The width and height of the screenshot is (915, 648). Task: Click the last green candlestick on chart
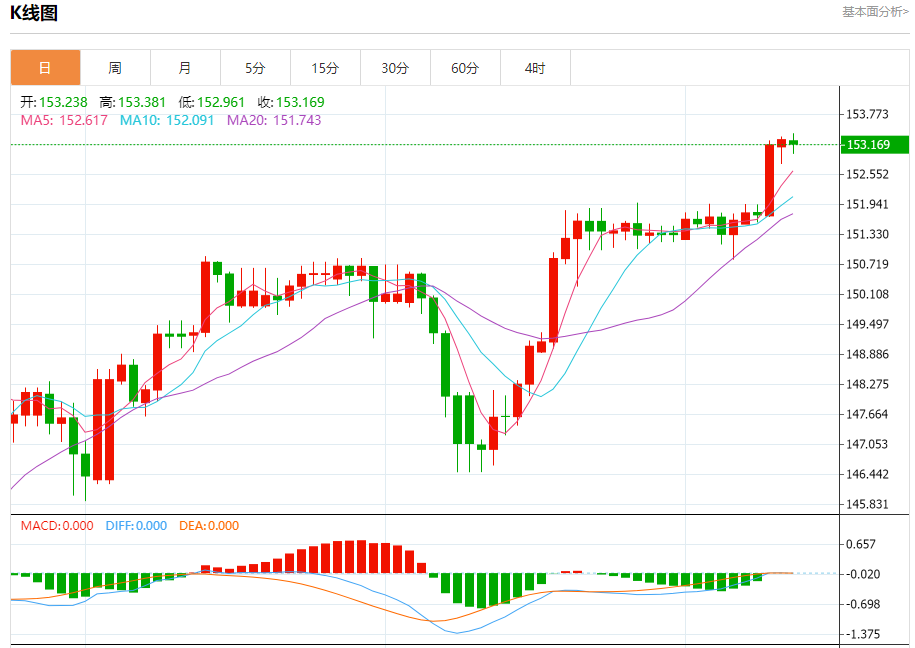click(794, 142)
